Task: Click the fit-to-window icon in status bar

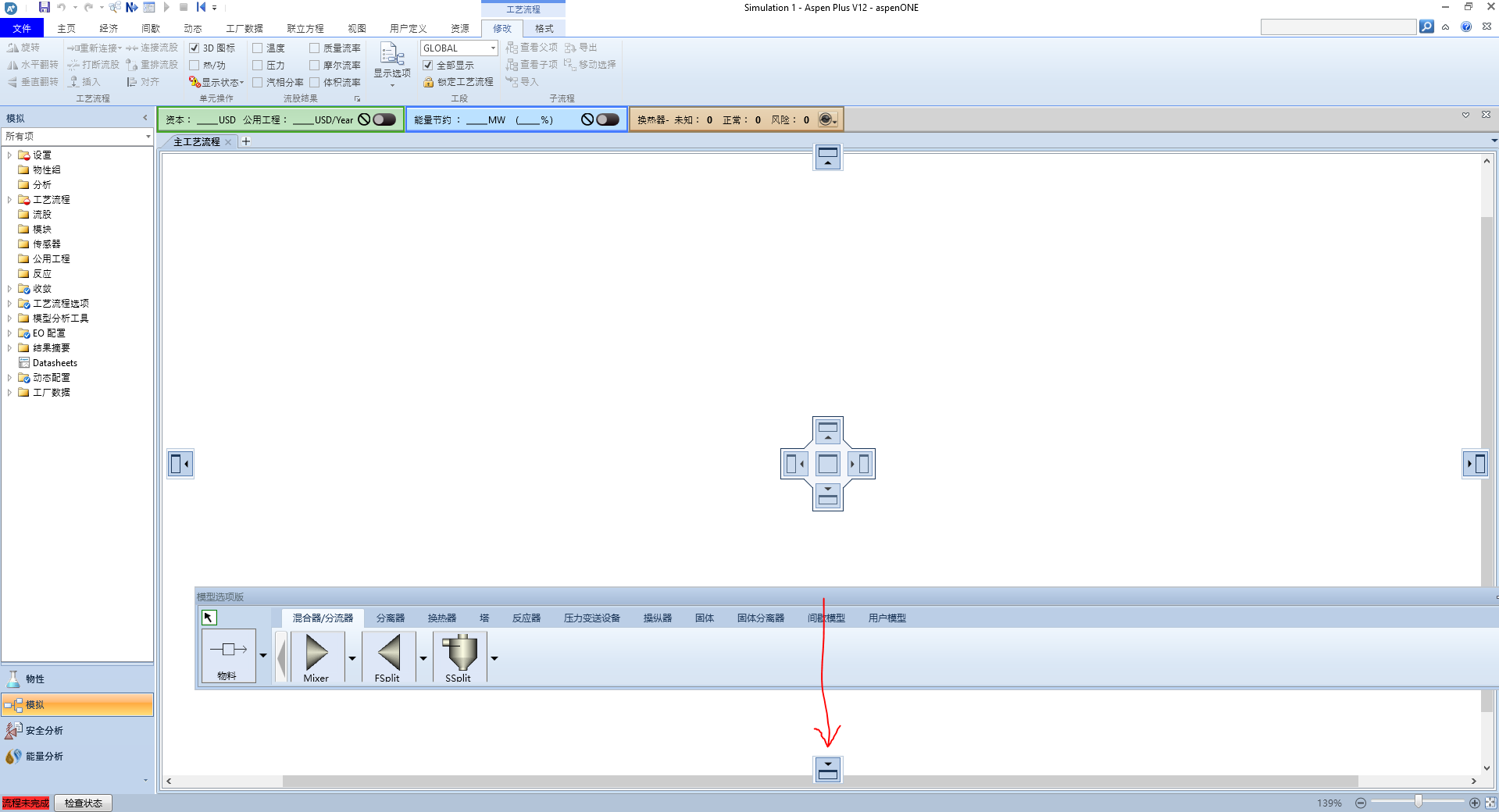Action: pos(1490,803)
